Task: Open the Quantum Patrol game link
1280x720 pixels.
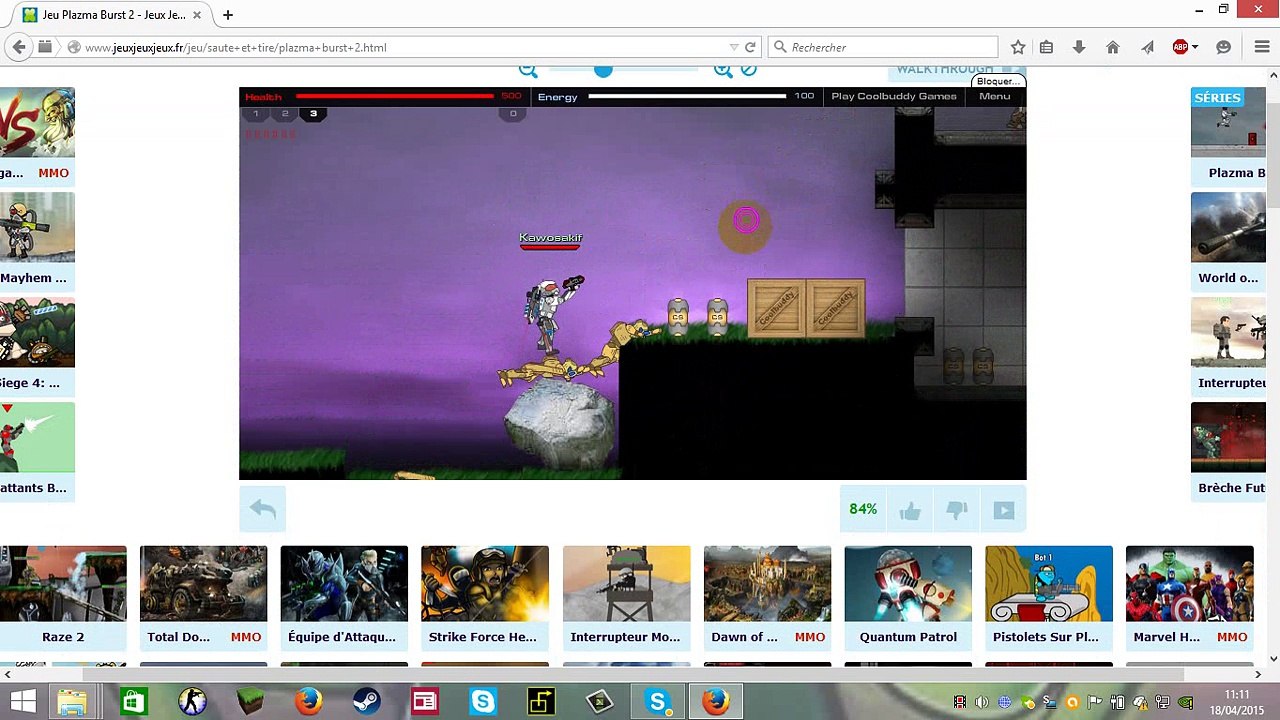Action: click(908, 637)
